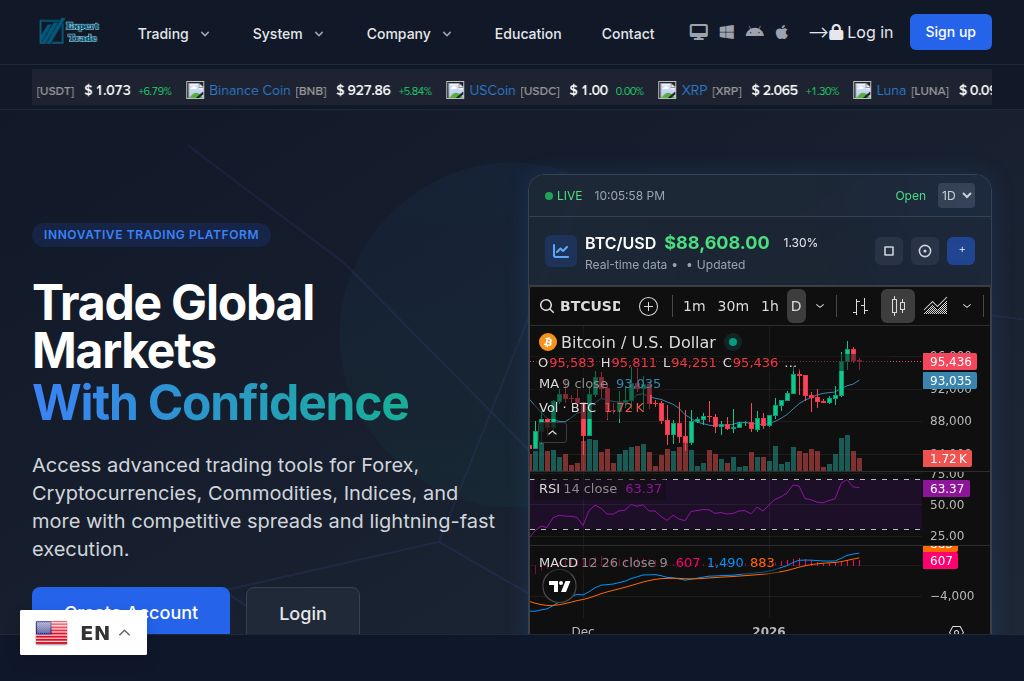Open the symbol search magnifier icon

(x=547, y=306)
